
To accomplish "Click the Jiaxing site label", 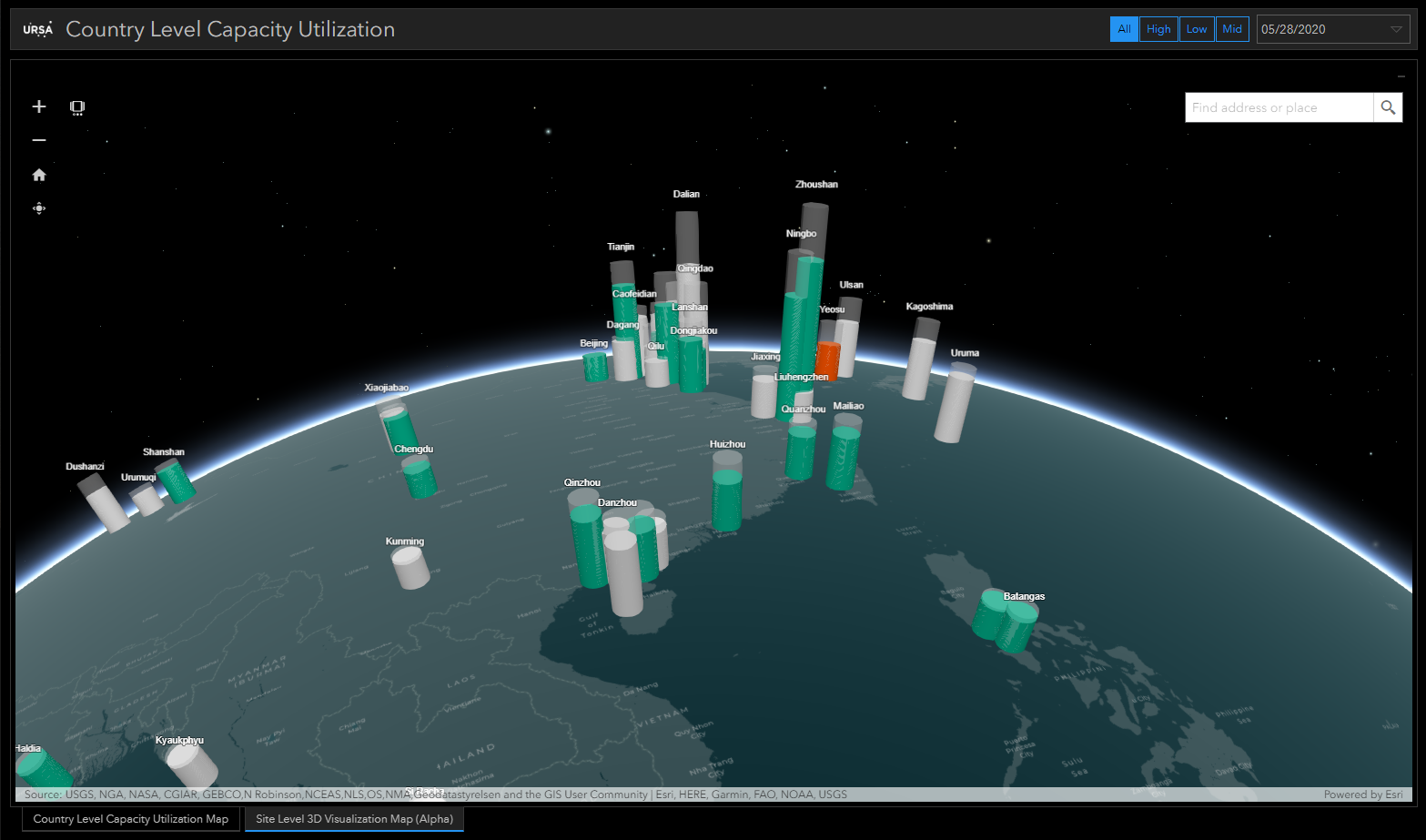I will [765, 357].
